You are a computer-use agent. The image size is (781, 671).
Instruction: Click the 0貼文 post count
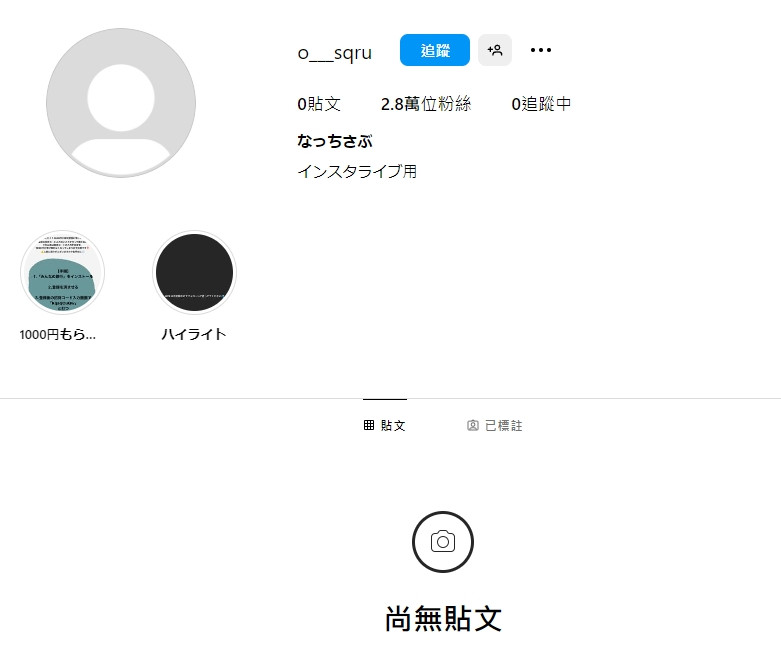click(319, 104)
